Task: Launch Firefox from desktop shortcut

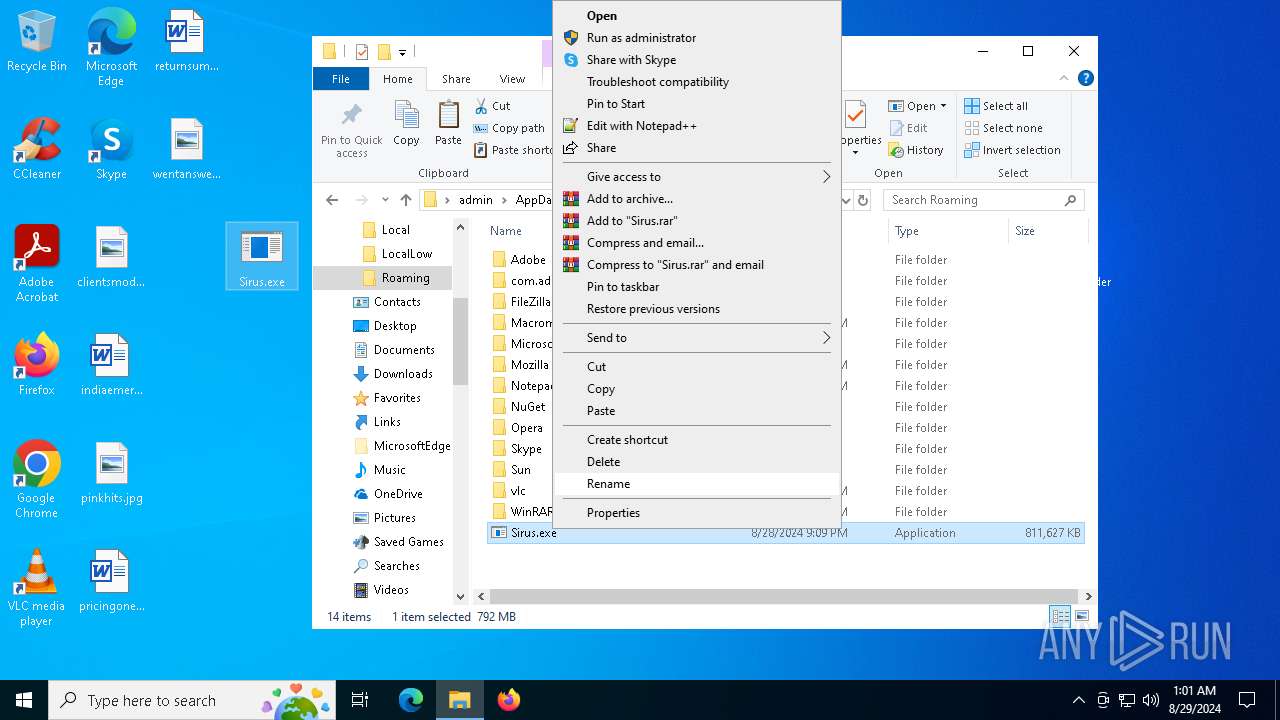Action: [37, 365]
